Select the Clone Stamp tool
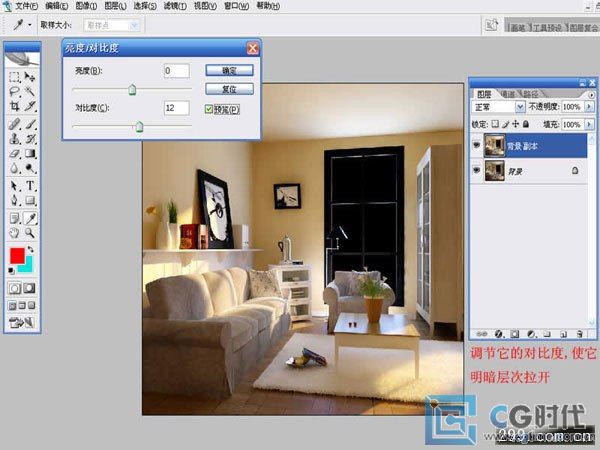The image size is (600, 450). click(14, 139)
